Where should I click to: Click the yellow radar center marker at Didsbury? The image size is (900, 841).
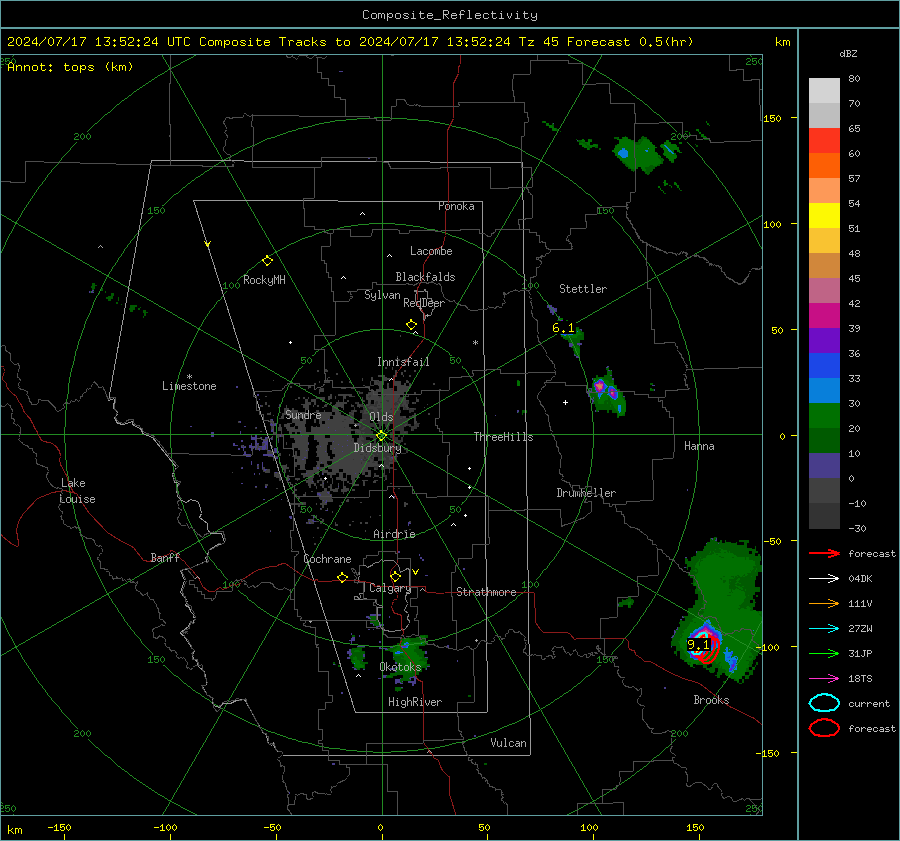[x=381, y=436]
